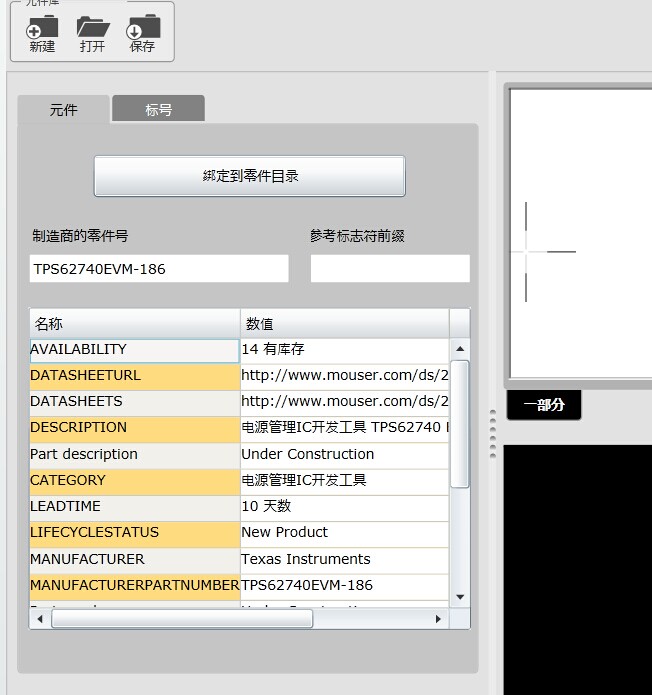
Task: Click the panel splitter grip dots
Action: [x=493, y=434]
